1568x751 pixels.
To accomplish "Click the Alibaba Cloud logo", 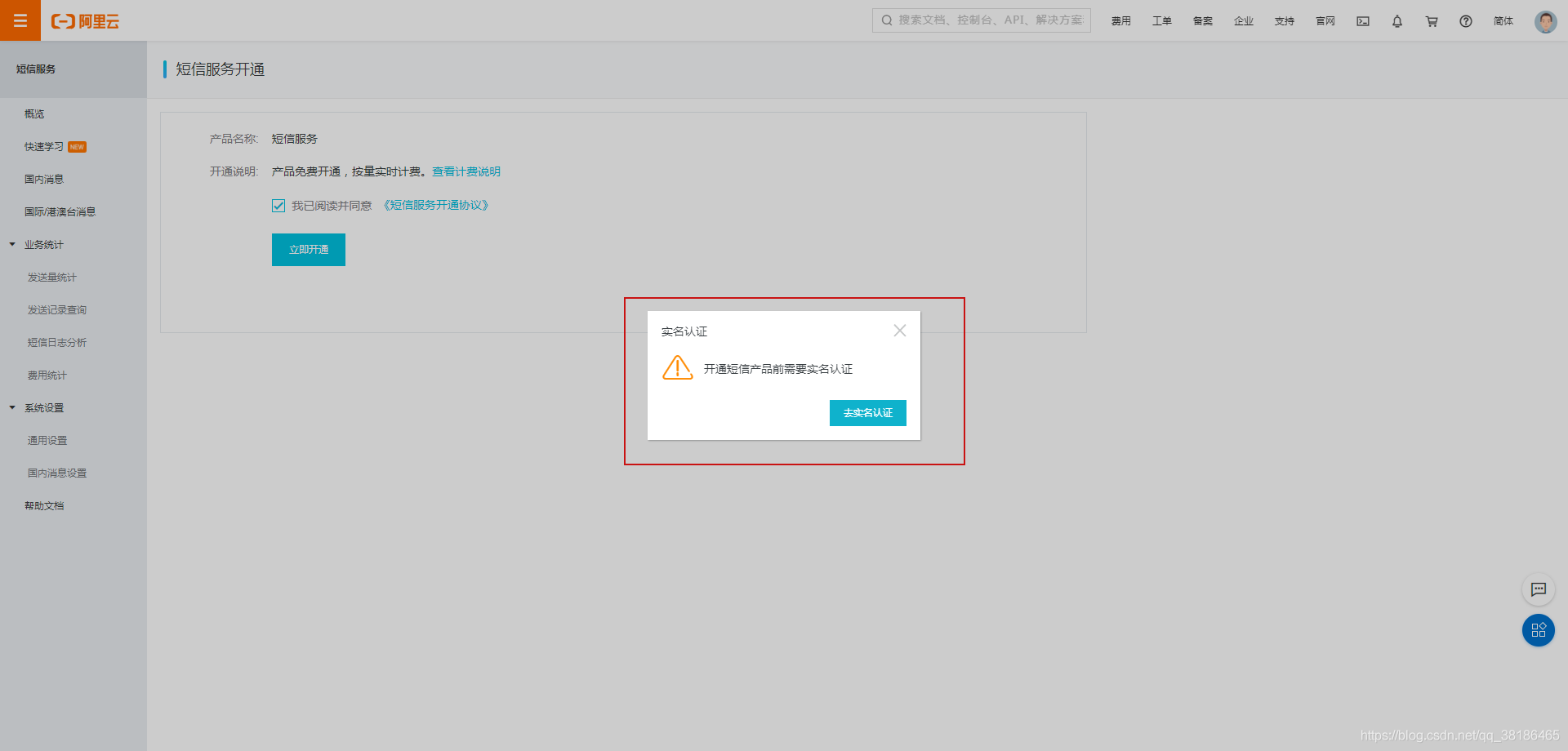I will click(86, 21).
